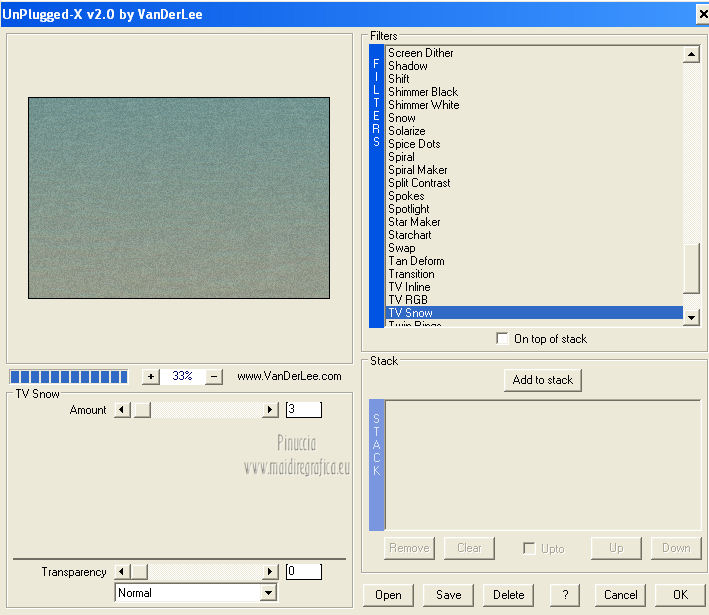Click the Amount slider thumb
The image size is (709, 615).
coord(142,410)
